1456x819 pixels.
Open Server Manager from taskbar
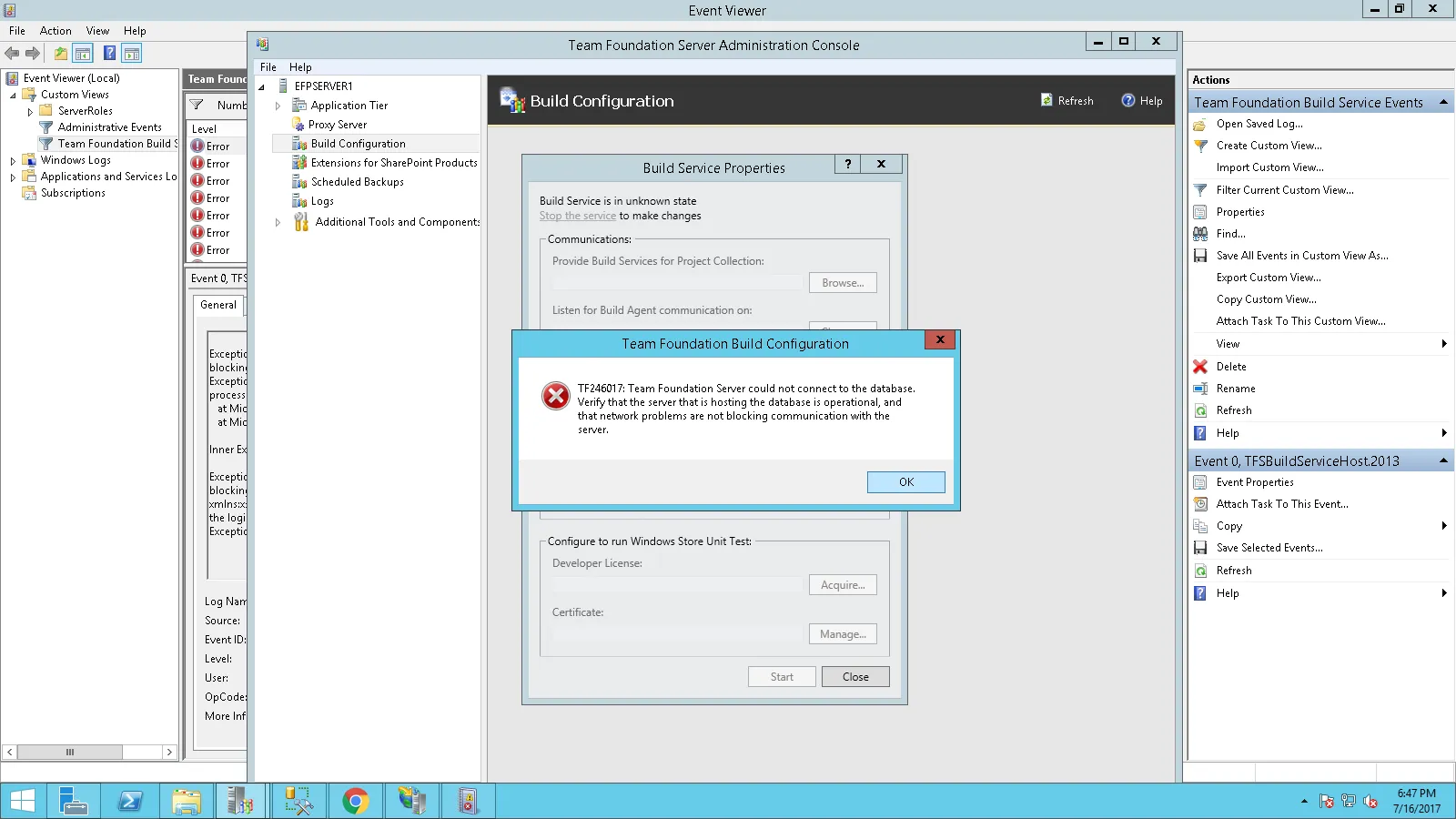coord(73,801)
